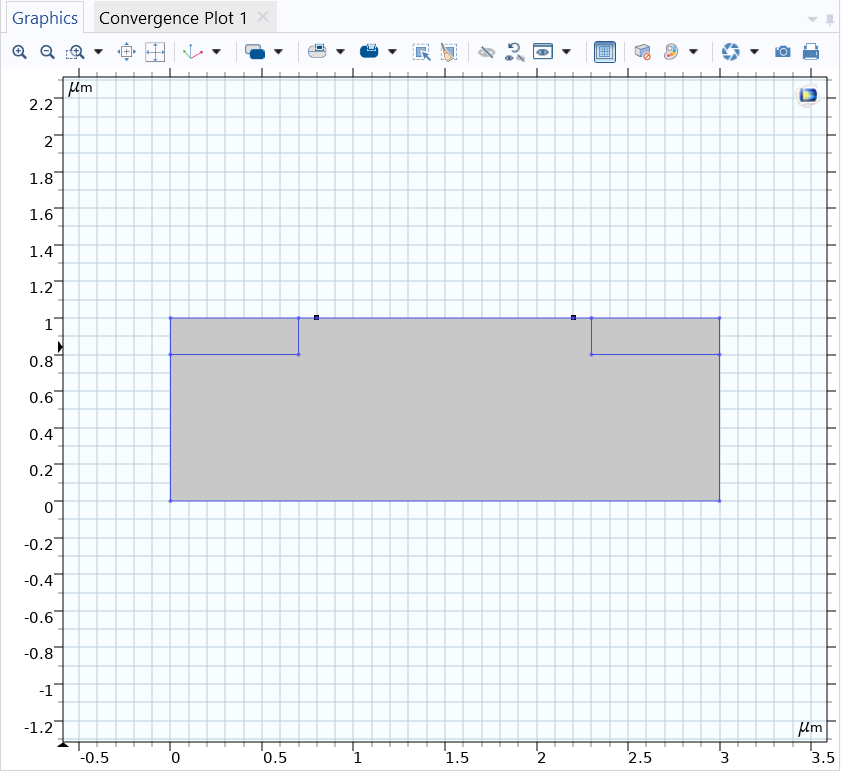Click the dark blue printer-shaped selection icon
This screenshot has width=841, height=772.
[369, 52]
